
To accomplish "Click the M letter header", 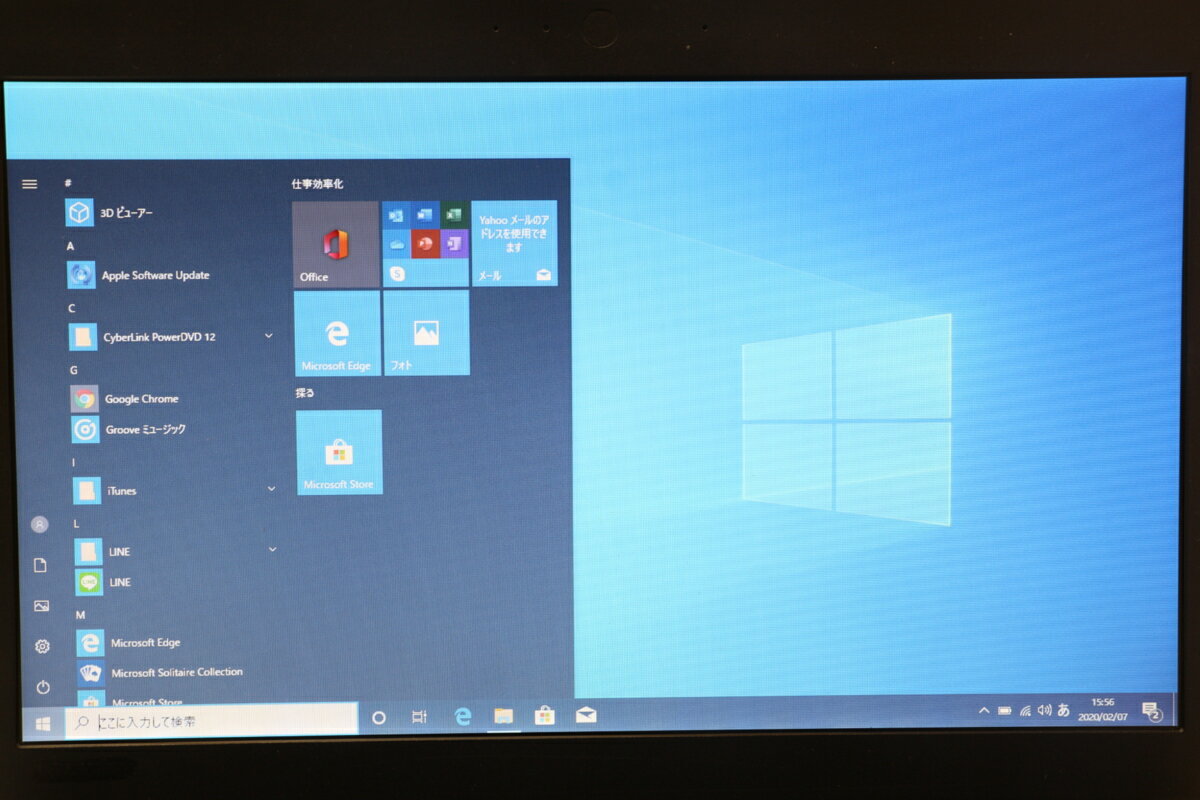I will click(80, 614).
